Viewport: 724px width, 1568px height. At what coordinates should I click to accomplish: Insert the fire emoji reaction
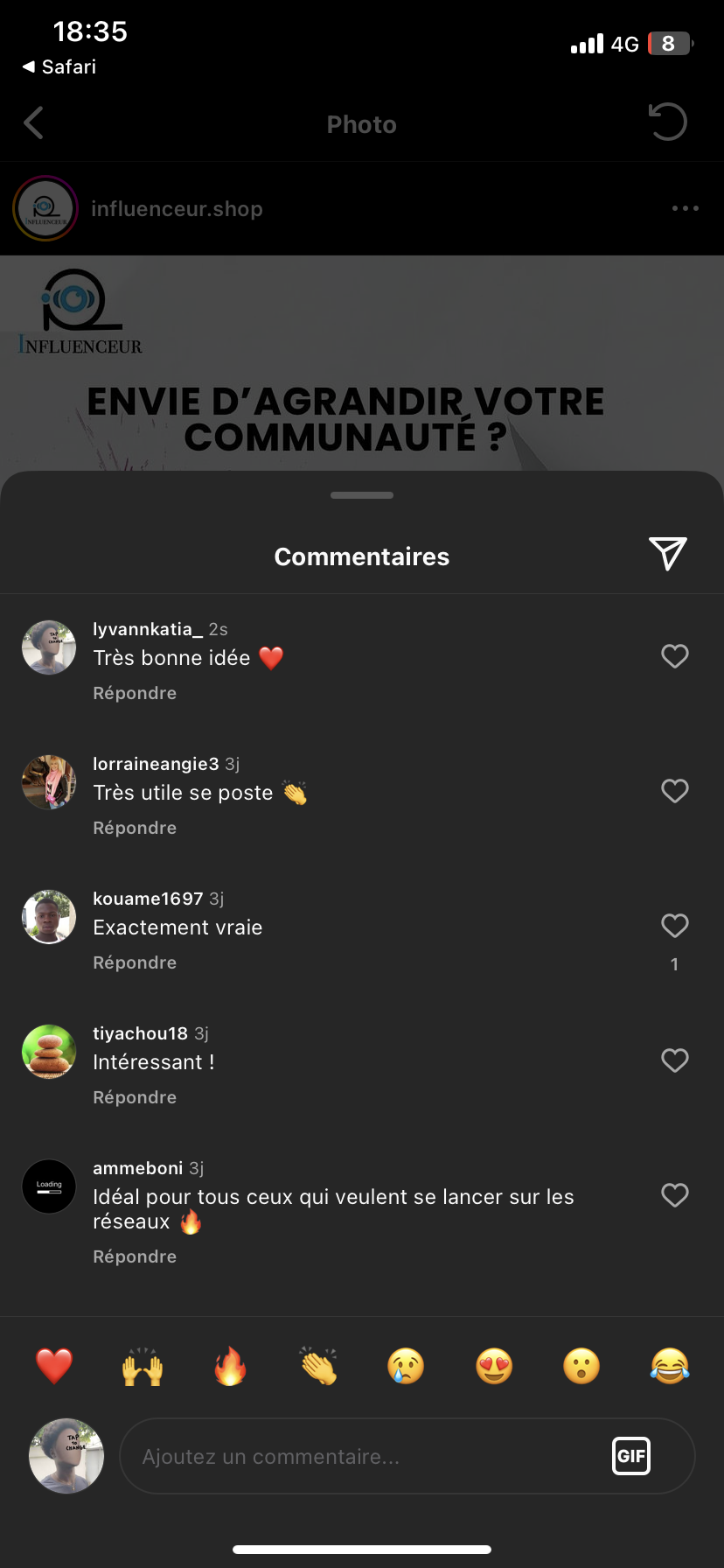tap(231, 1366)
